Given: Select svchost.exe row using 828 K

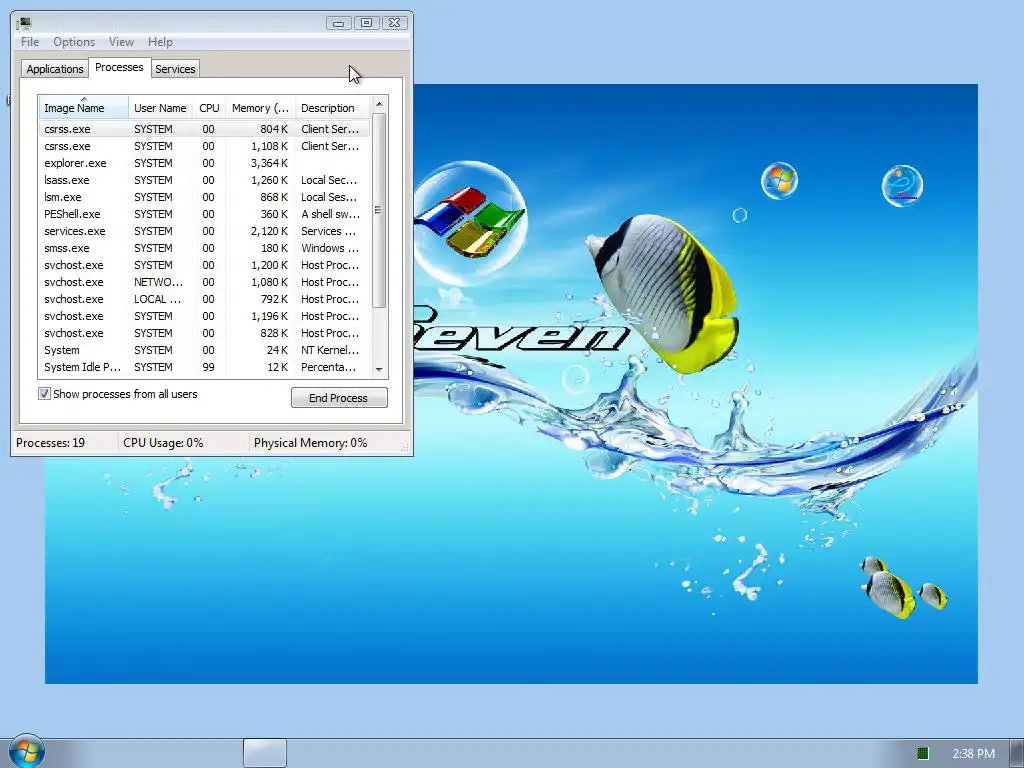Looking at the screenshot, I should [x=204, y=332].
